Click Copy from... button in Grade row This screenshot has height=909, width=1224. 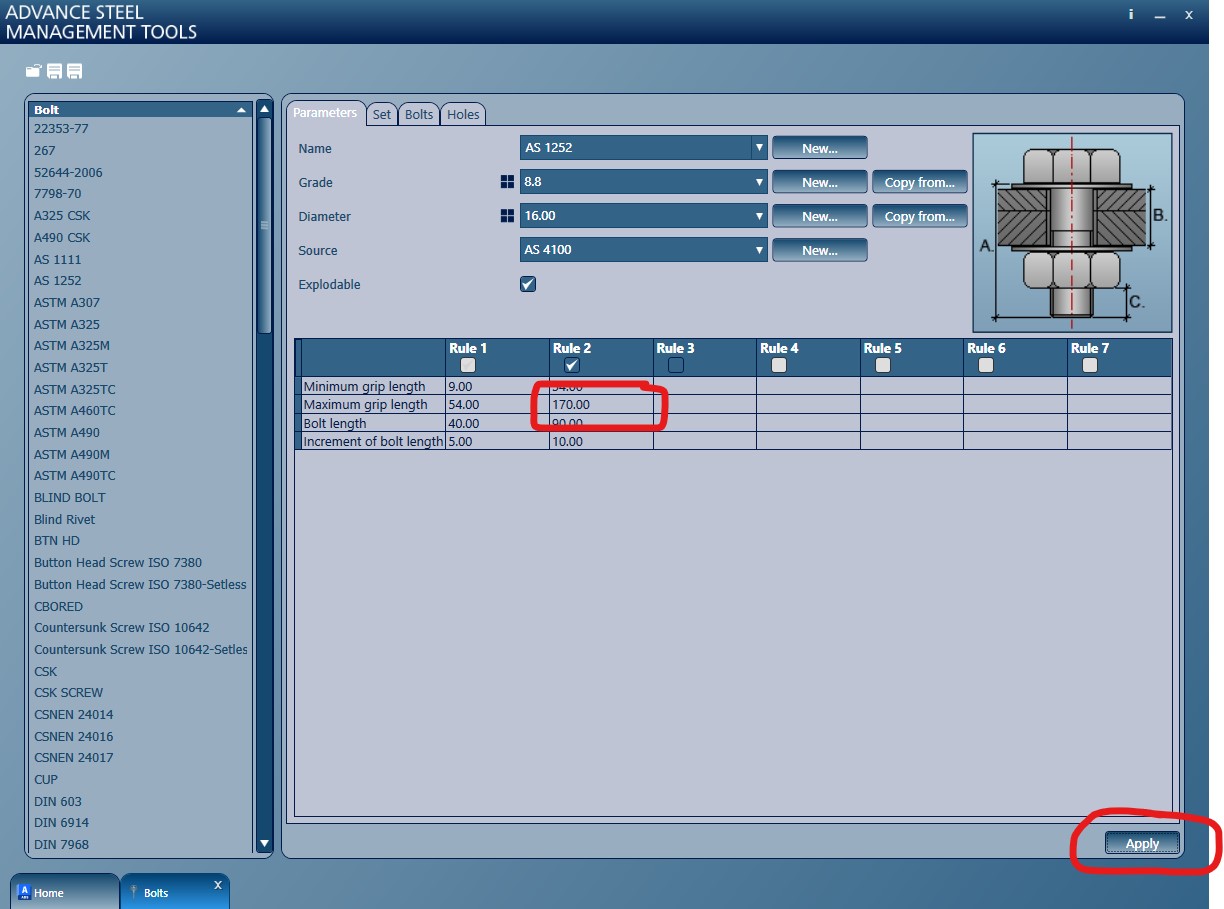tap(920, 182)
